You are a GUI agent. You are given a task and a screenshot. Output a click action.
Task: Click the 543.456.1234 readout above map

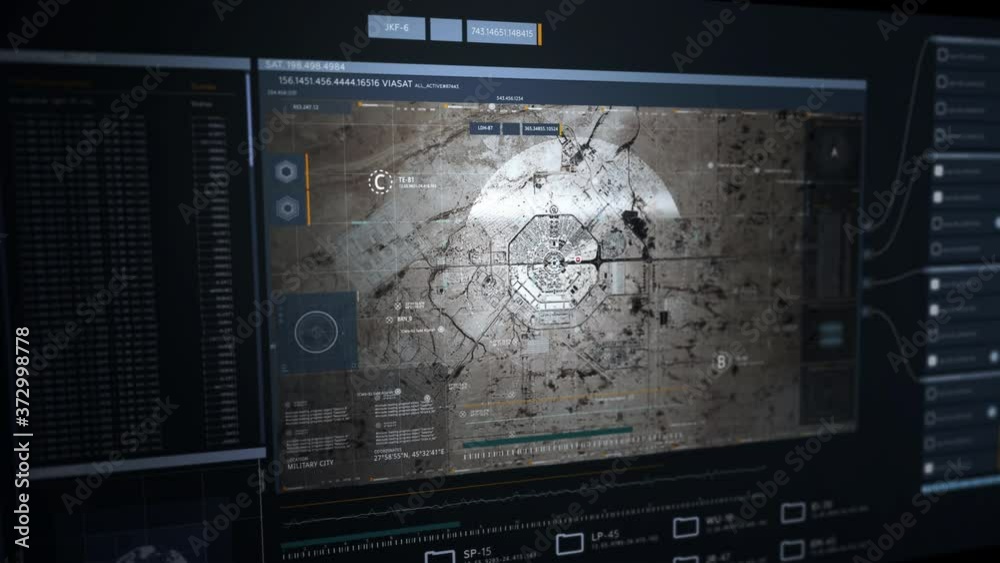[510, 98]
